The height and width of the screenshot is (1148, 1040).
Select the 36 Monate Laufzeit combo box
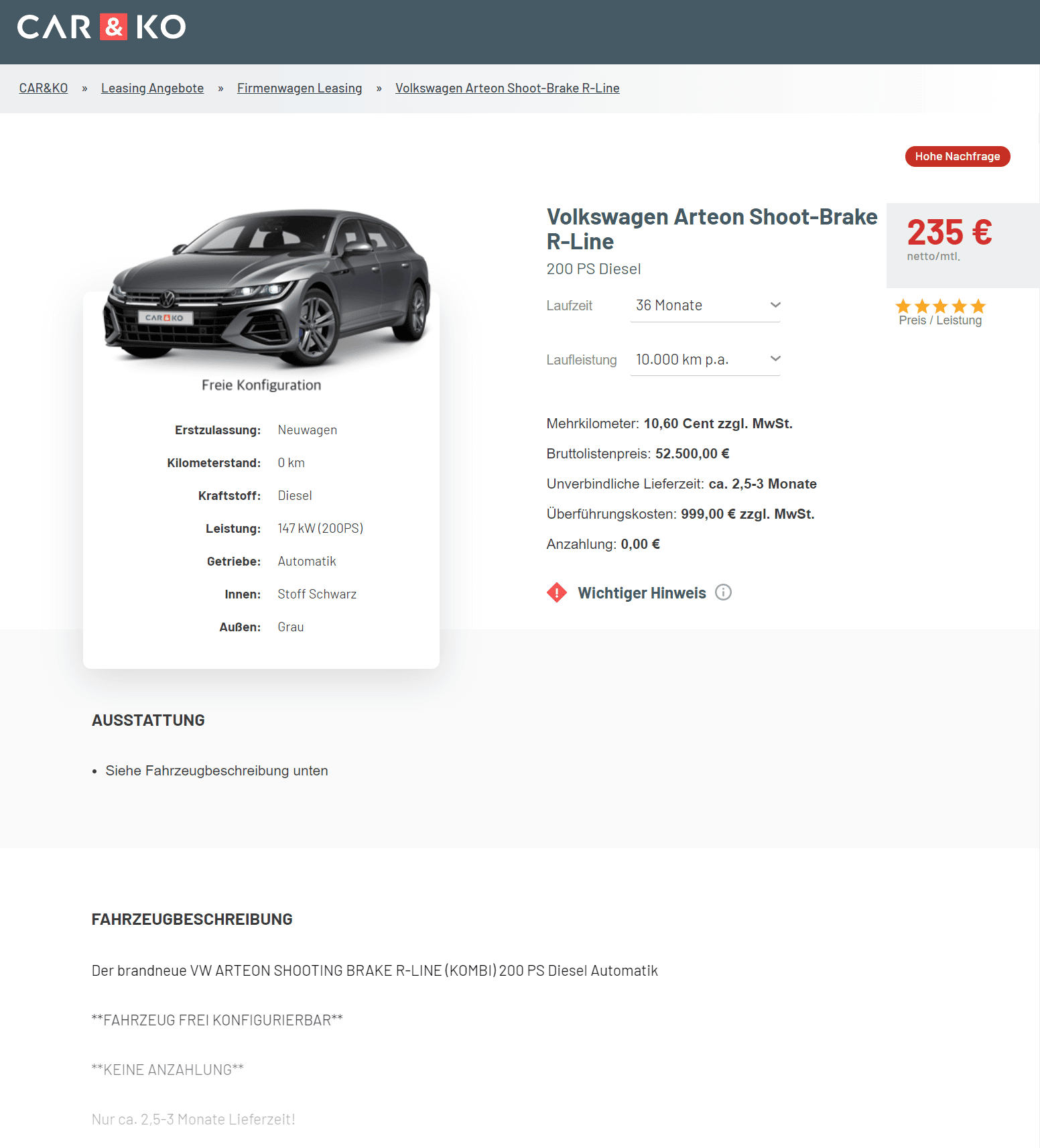tap(705, 306)
